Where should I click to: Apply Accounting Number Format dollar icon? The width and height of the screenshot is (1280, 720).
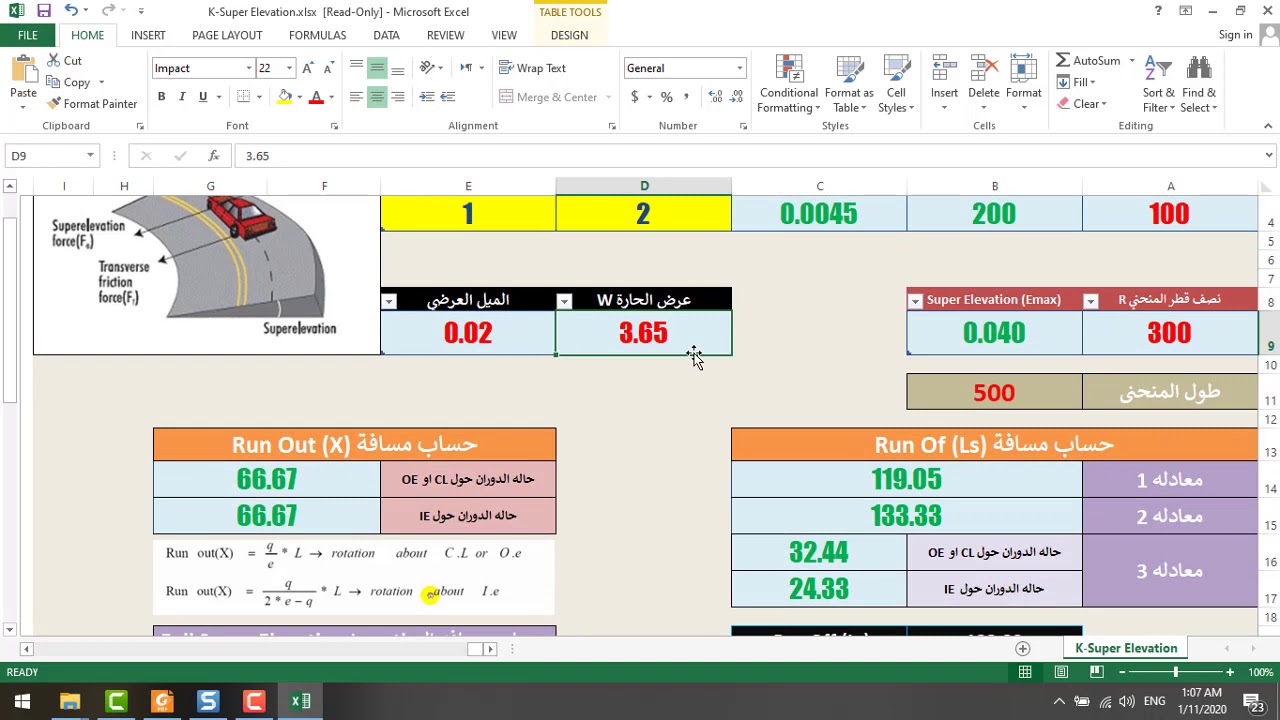click(634, 97)
